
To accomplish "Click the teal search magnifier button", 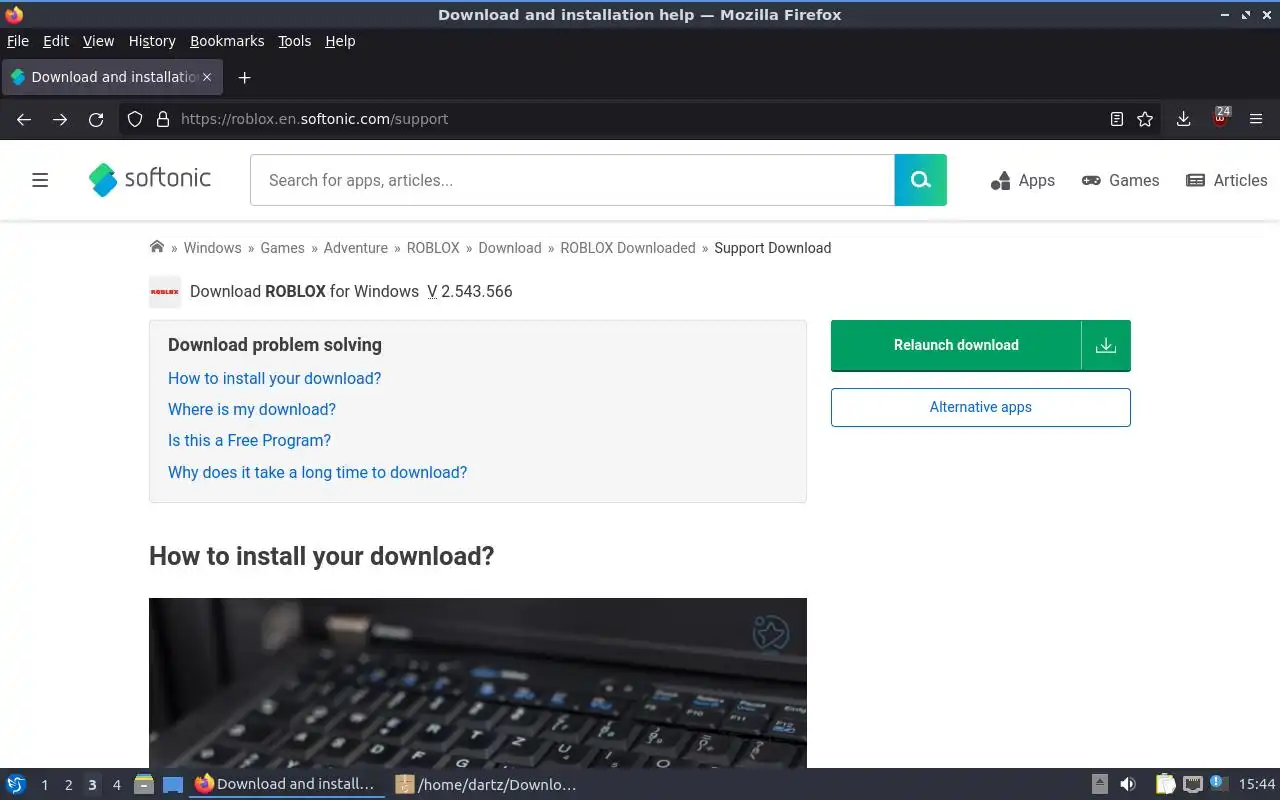I will 921,180.
